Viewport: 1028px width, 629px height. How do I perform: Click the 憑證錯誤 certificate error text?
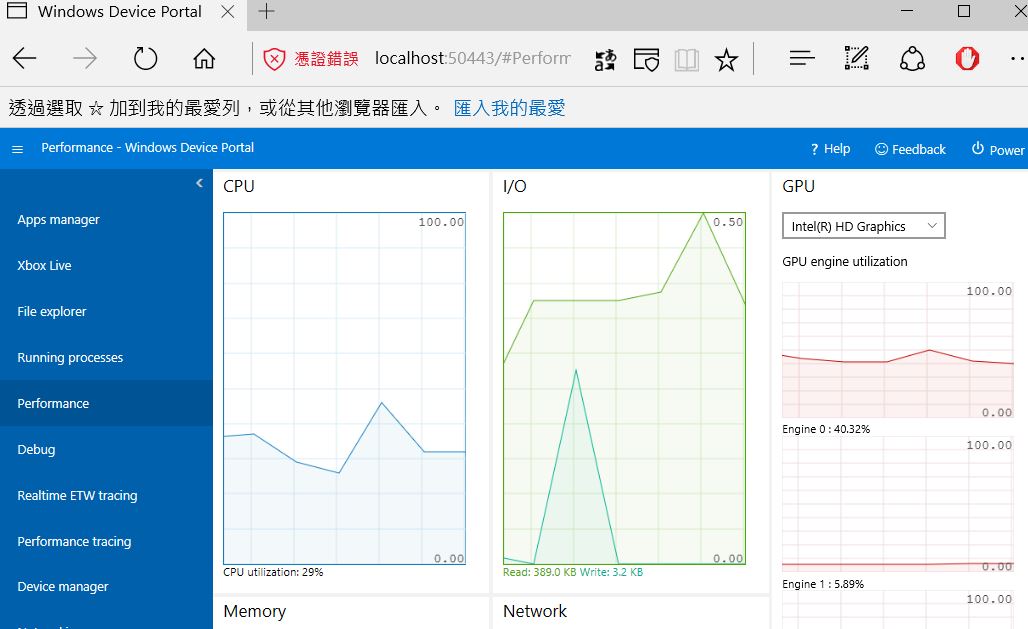coord(326,59)
